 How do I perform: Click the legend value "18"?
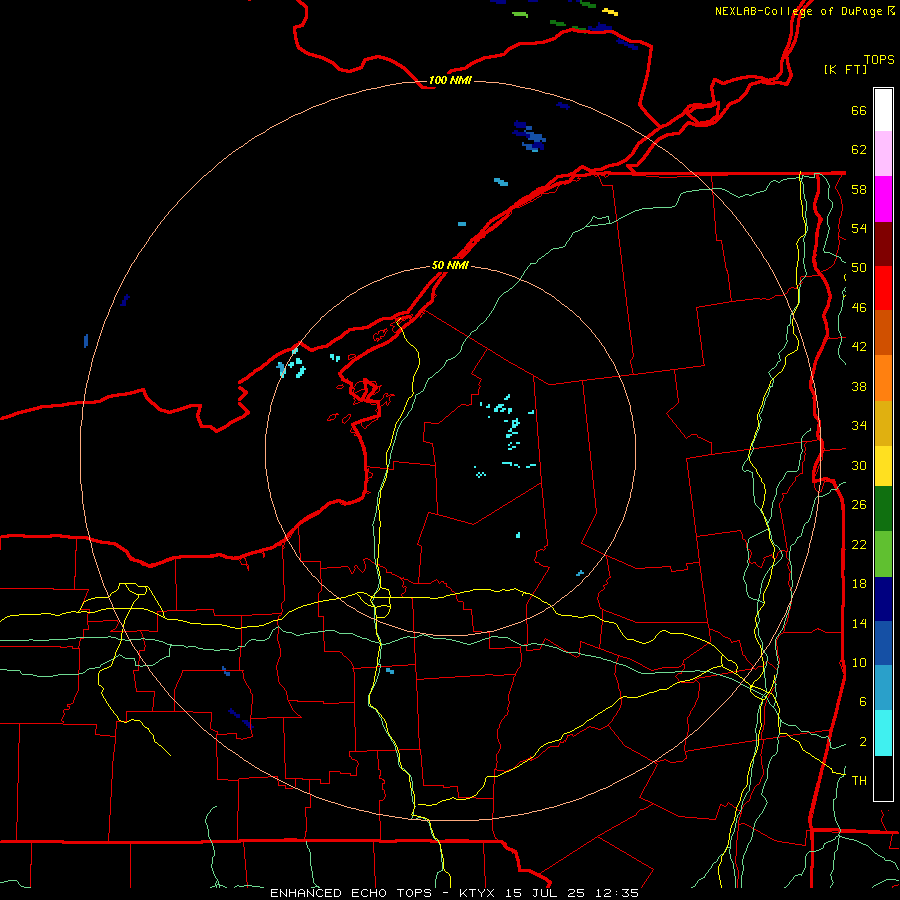pyautogui.click(x=859, y=584)
